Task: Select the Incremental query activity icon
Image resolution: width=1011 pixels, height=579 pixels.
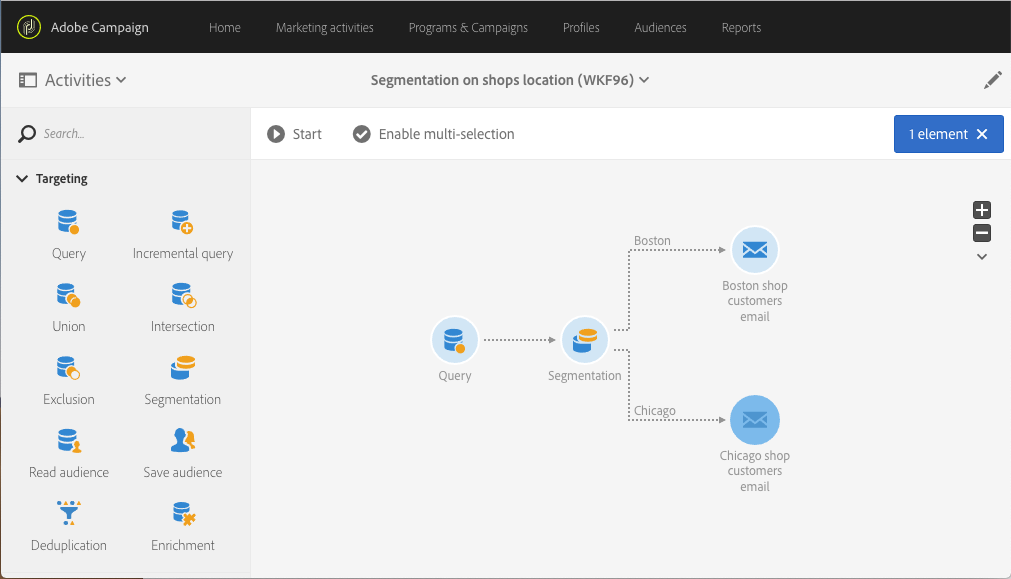Action: (182, 222)
